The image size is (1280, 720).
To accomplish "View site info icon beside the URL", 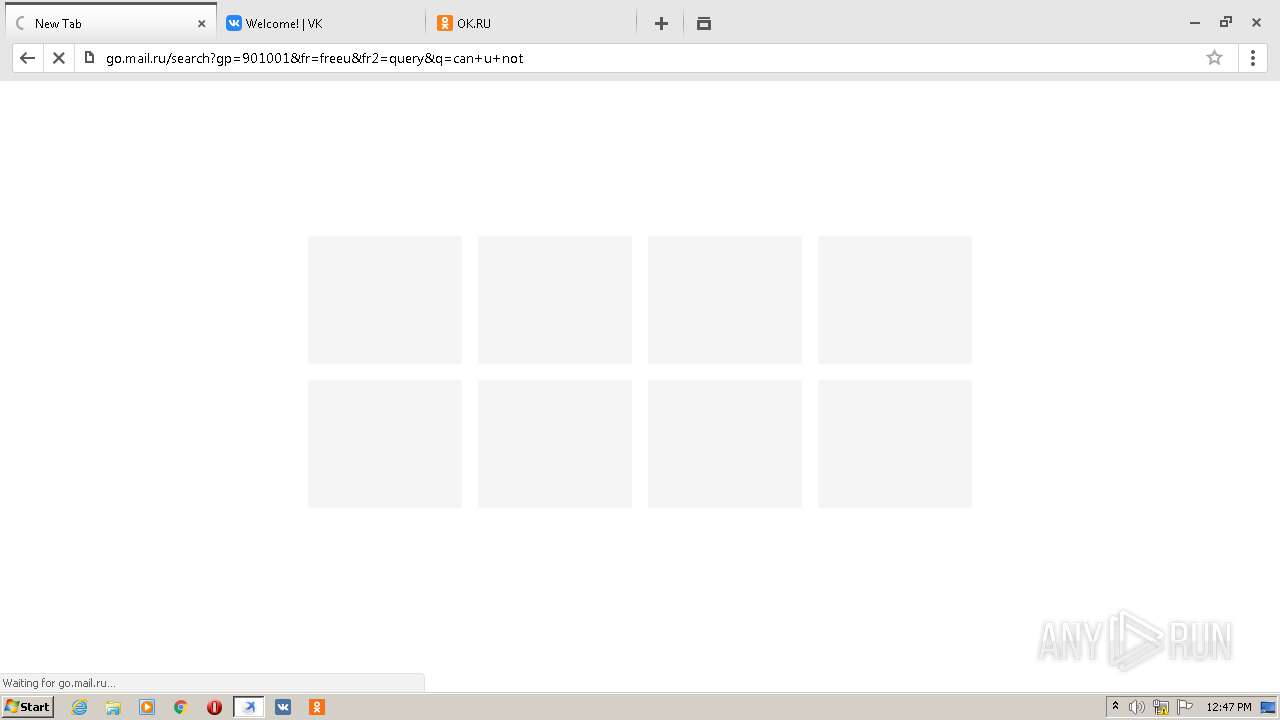I will click(x=89, y=58).
